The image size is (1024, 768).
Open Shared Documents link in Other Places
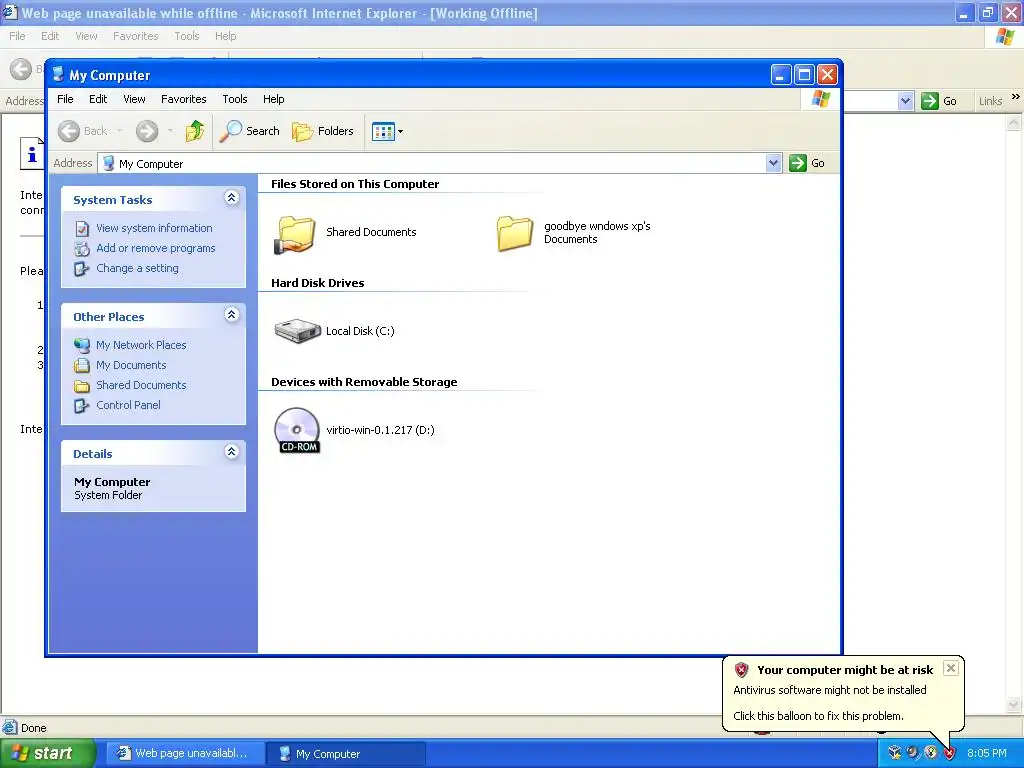tap(141, 385)
